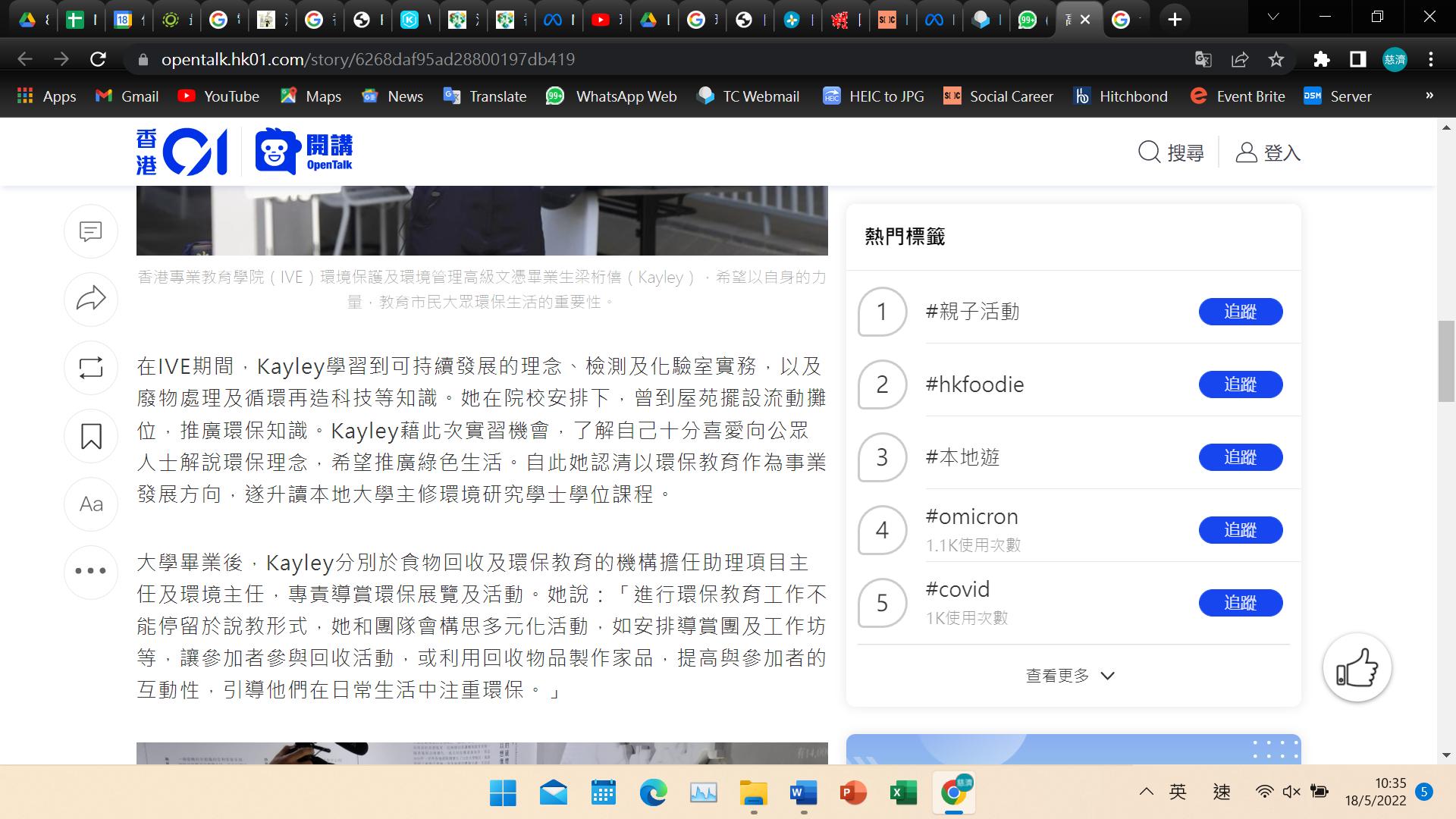Bookmark this article
This screenshot has width=1456, height=819.
tap(91, 436)
